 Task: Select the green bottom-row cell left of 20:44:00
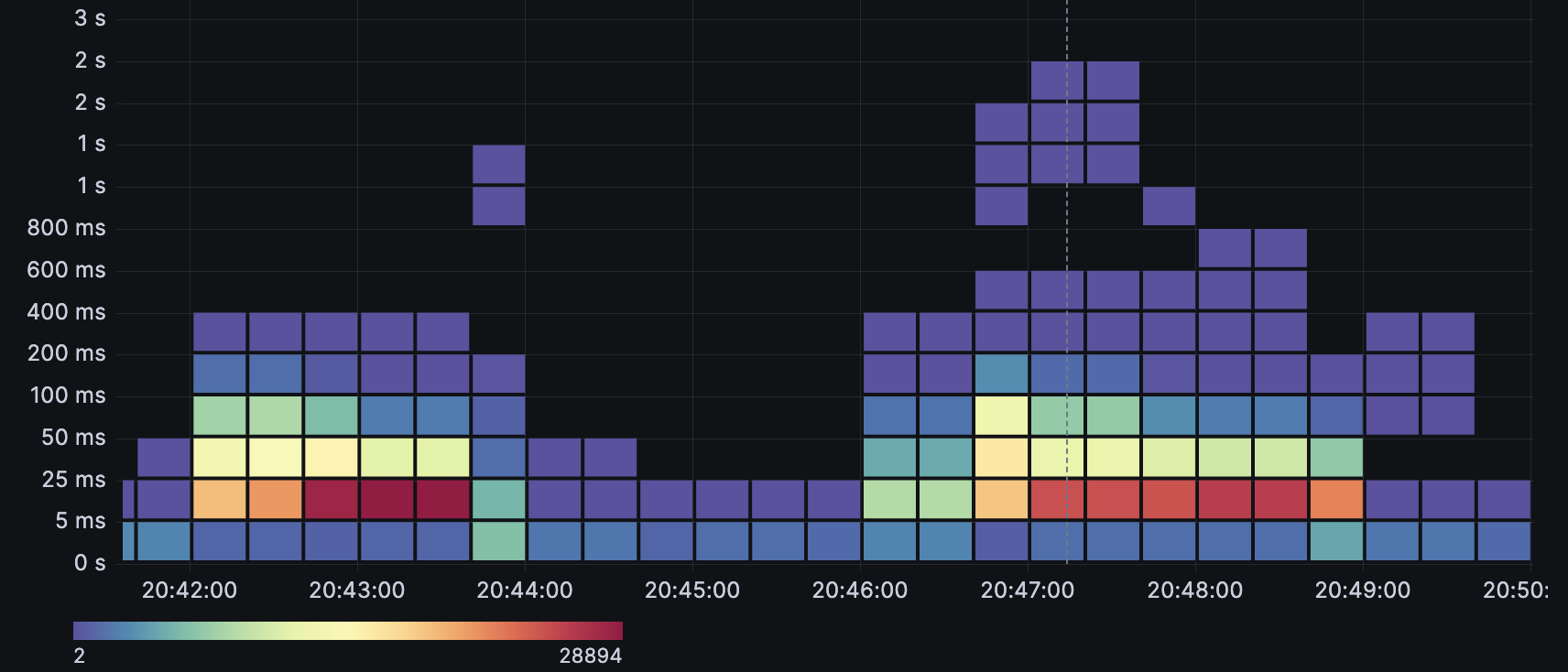click(x=499, y=540)
